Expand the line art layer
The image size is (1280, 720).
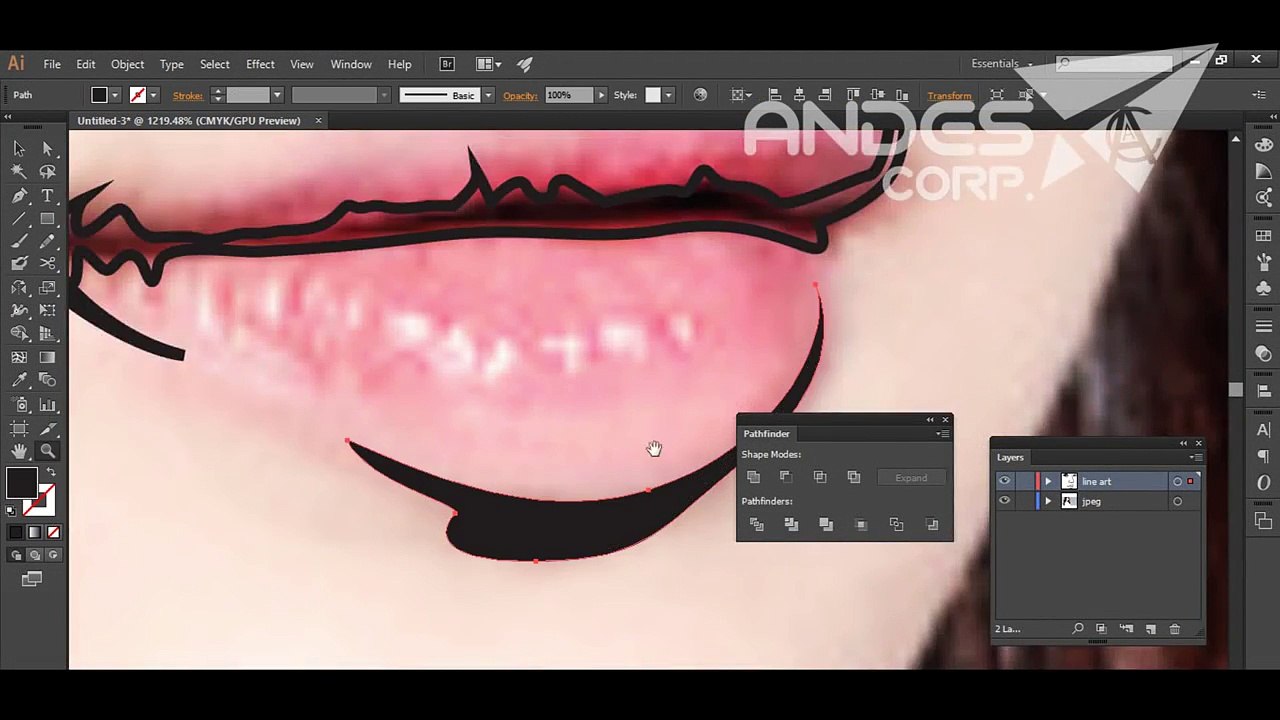click(x=1048, y=482)
